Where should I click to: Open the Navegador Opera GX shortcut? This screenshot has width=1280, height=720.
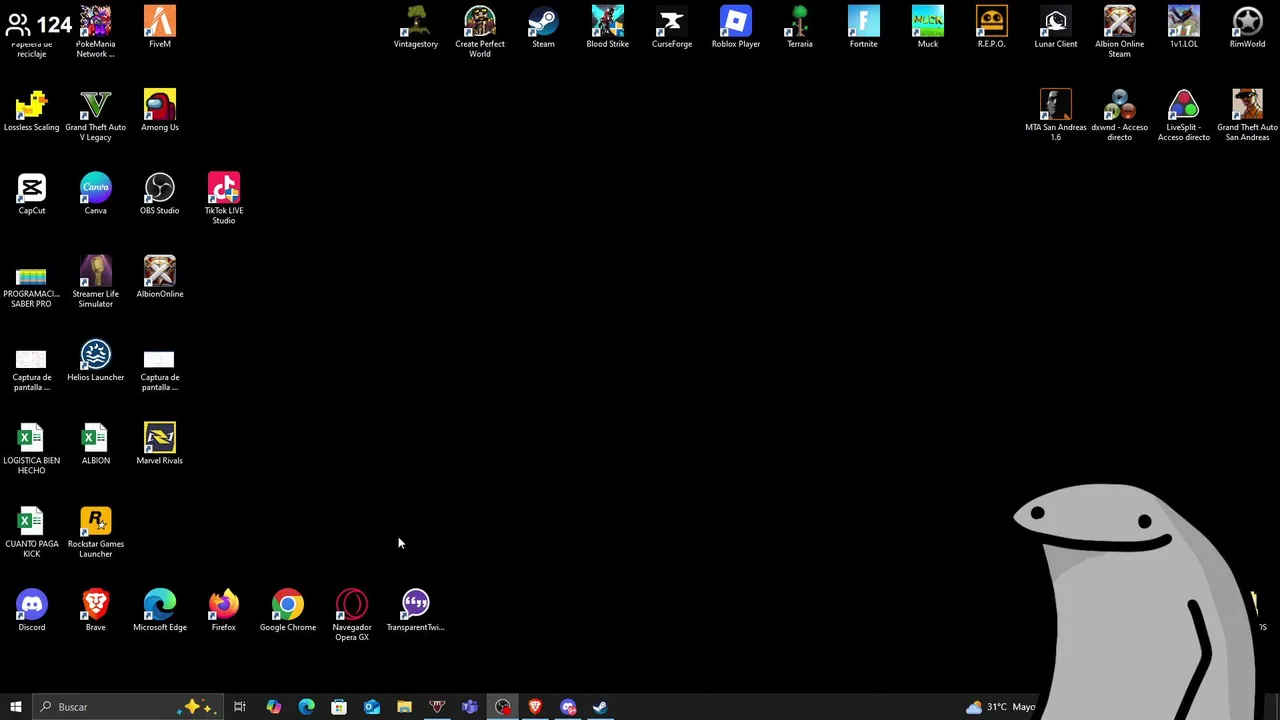[352, 615]
